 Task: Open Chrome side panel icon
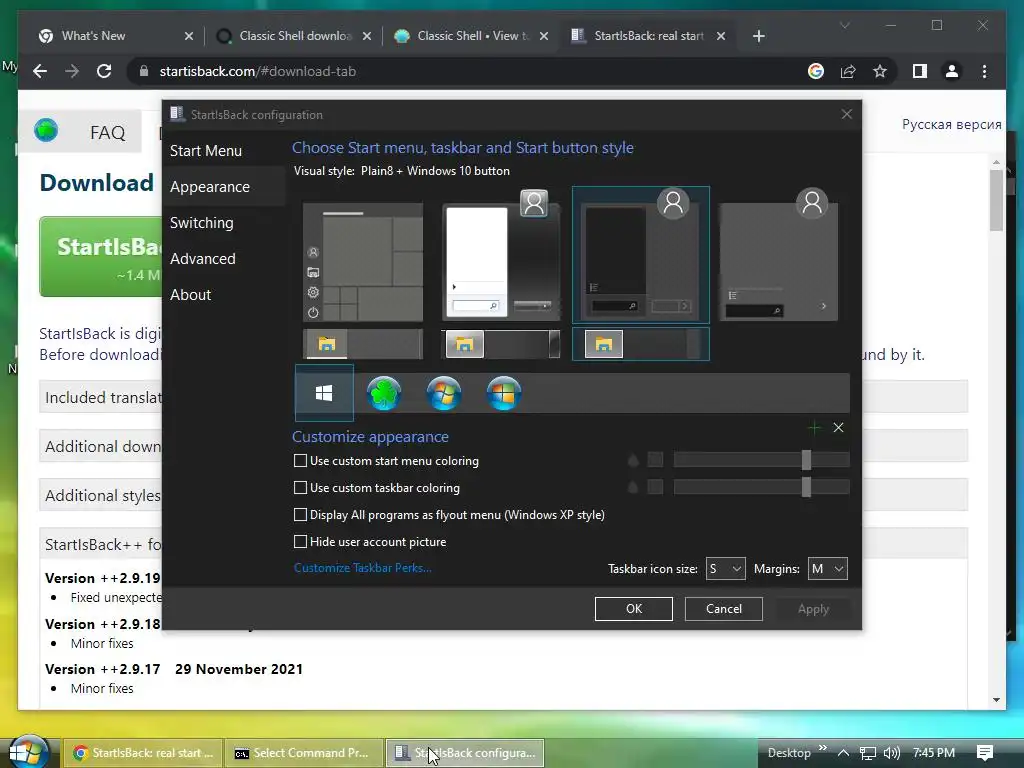(920, 71)
